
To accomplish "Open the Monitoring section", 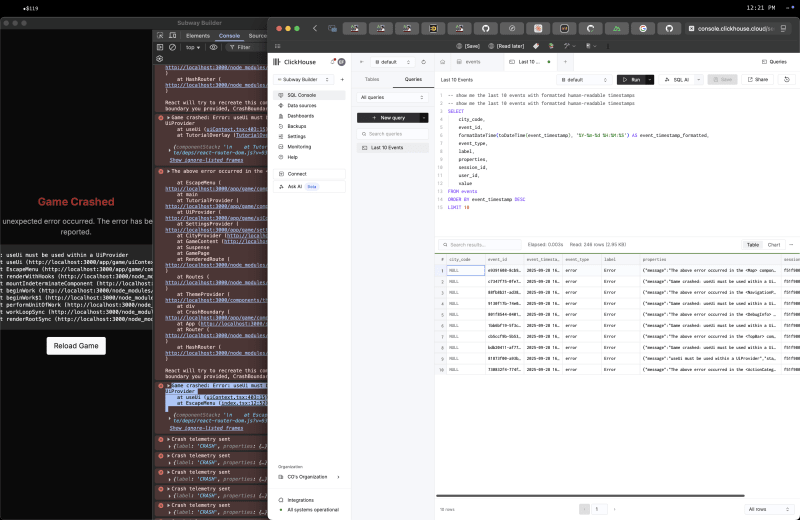I will coord(299,147).
